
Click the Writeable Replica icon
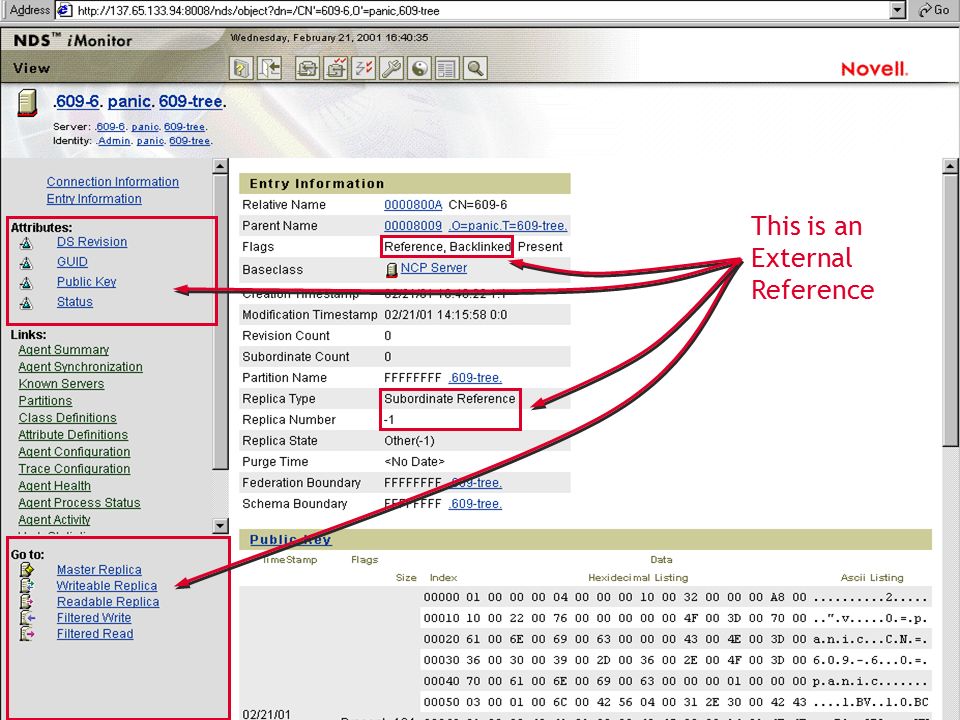coord(27,586)
